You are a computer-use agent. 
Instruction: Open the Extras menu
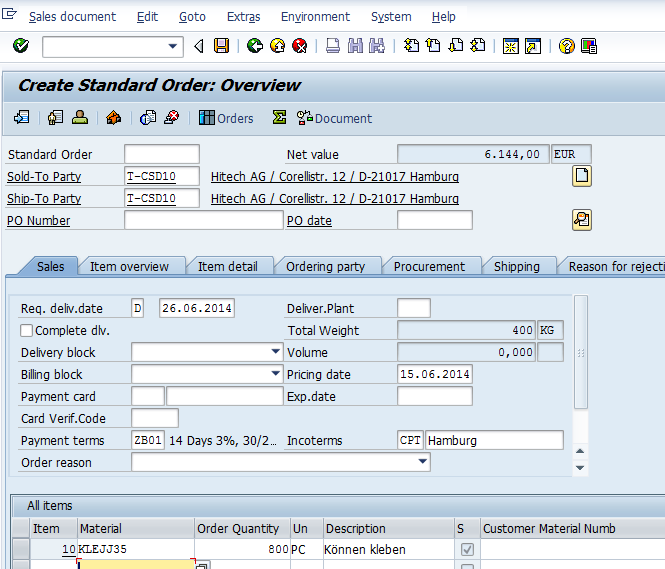(243, 17)
